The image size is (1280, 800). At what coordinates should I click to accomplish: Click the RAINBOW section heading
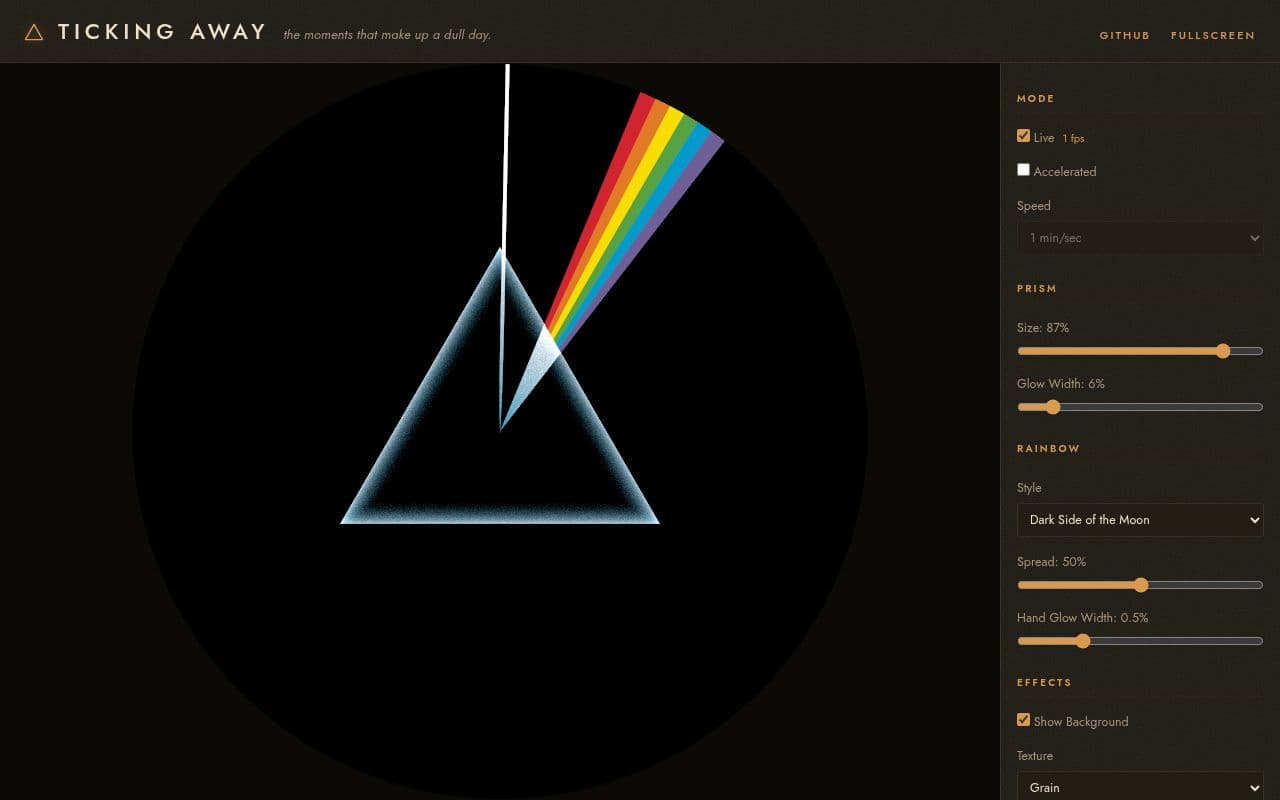[1048, 449]
